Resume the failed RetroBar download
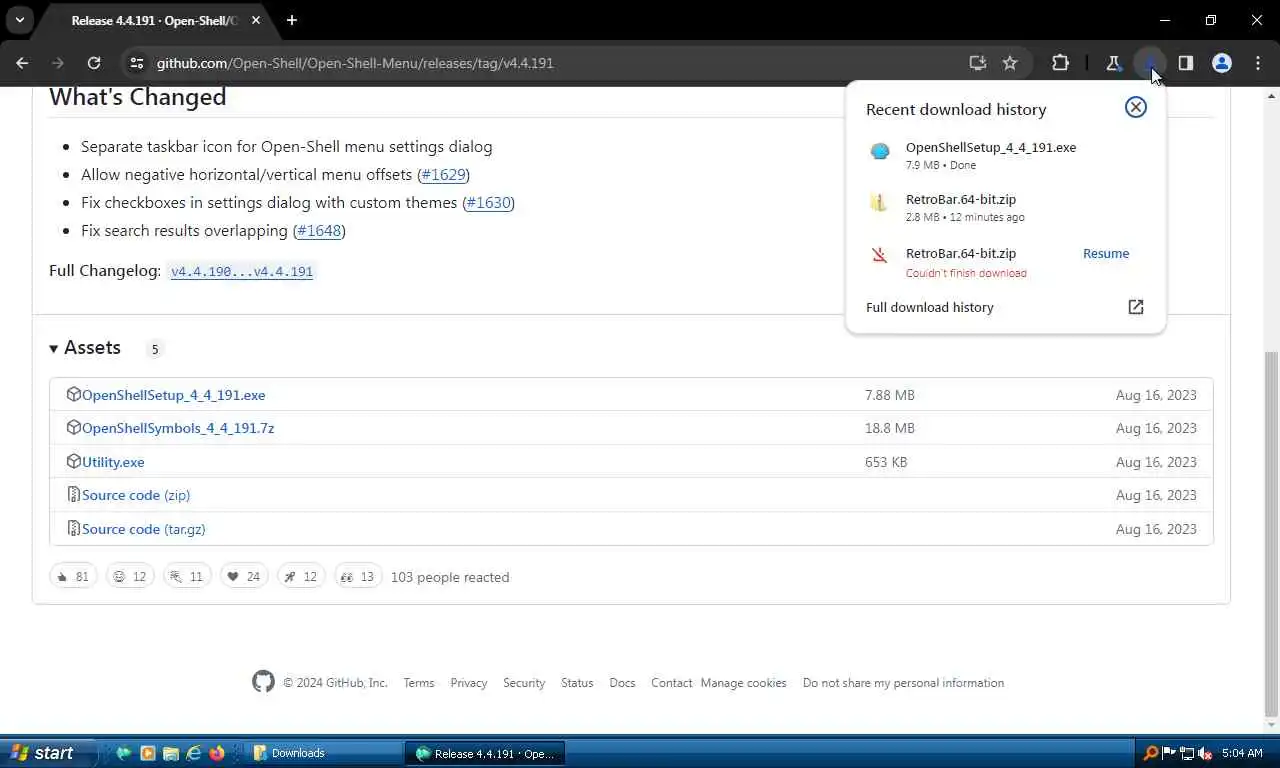The height and width of the screenshot is (768, 1280). coord(1106,253)
